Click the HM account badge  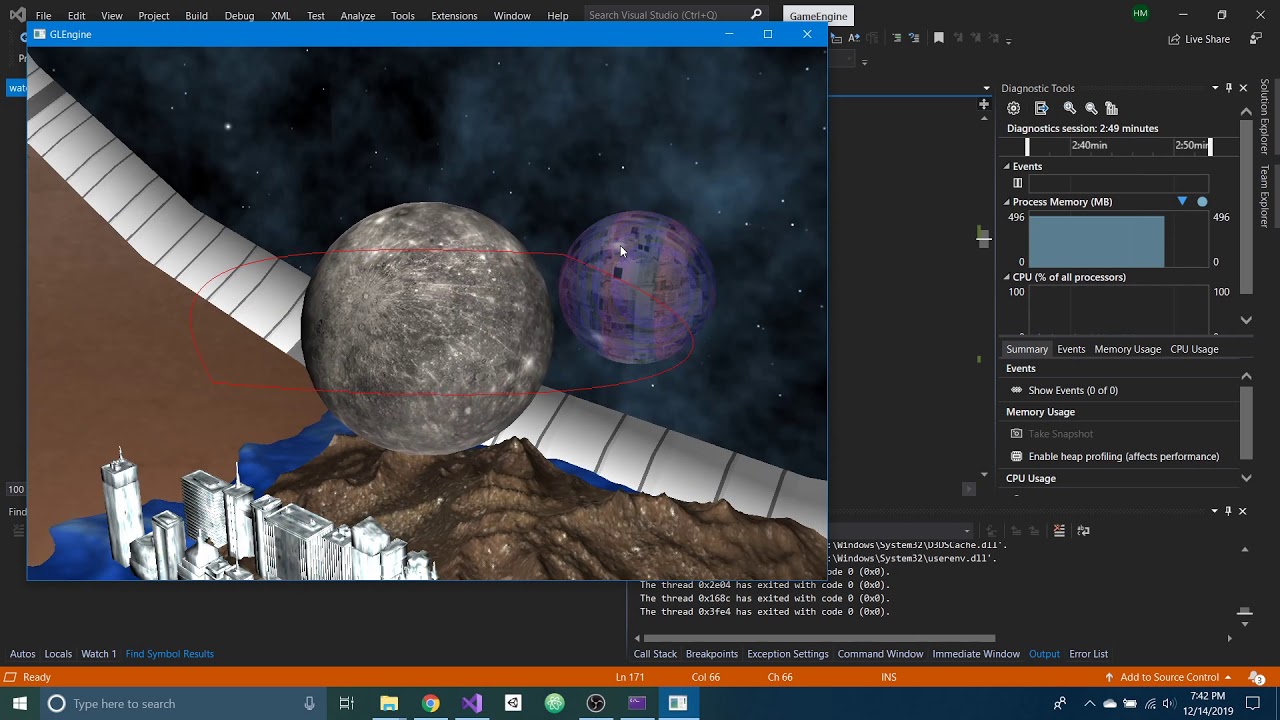click(1141, 14)
